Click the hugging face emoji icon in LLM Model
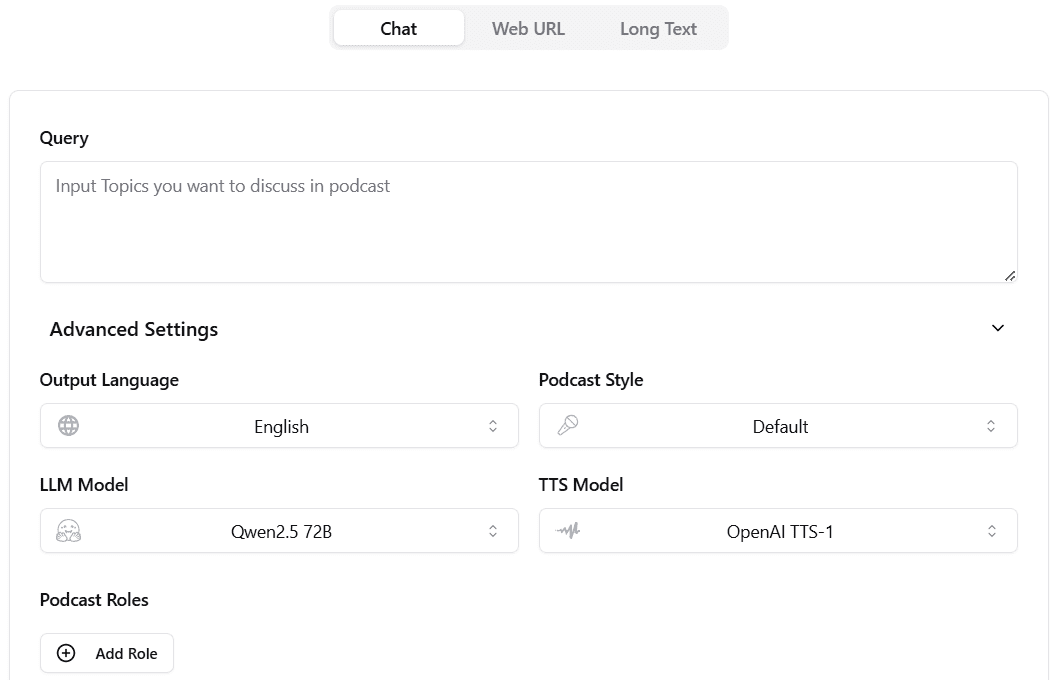The height and width of the screenshot is (680, 1061). pyautogui.click(x=69, y=531)
